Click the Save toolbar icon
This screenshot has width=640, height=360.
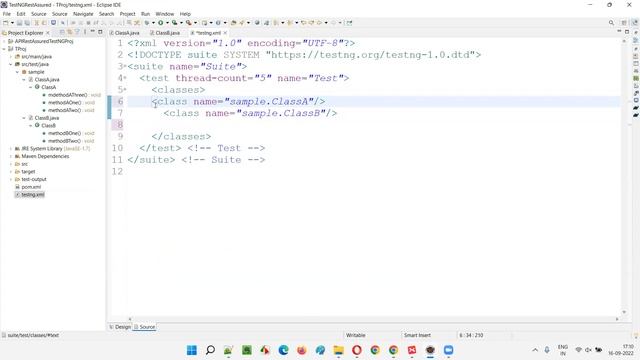click(19, 23)
